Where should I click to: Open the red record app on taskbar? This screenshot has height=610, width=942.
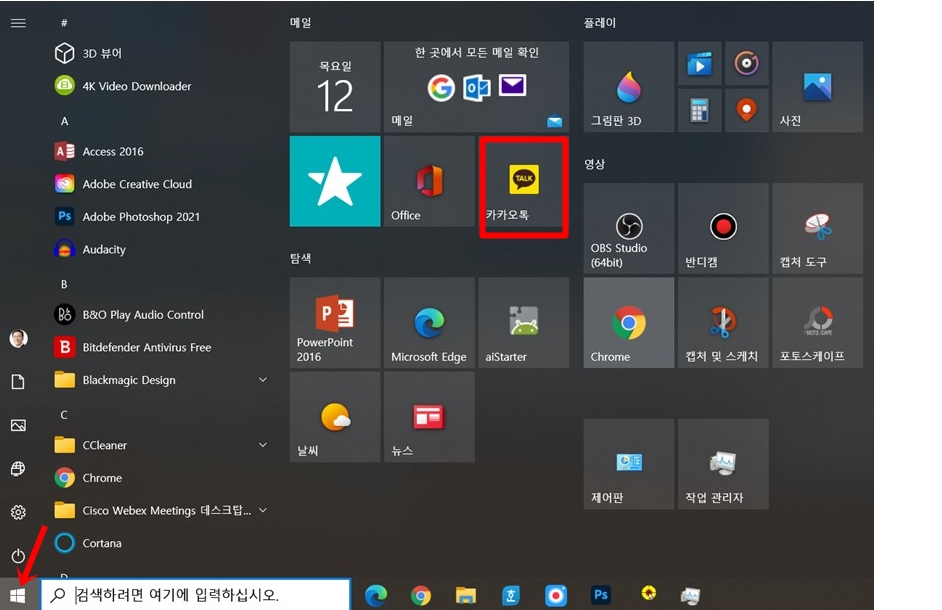coord(556,596)
